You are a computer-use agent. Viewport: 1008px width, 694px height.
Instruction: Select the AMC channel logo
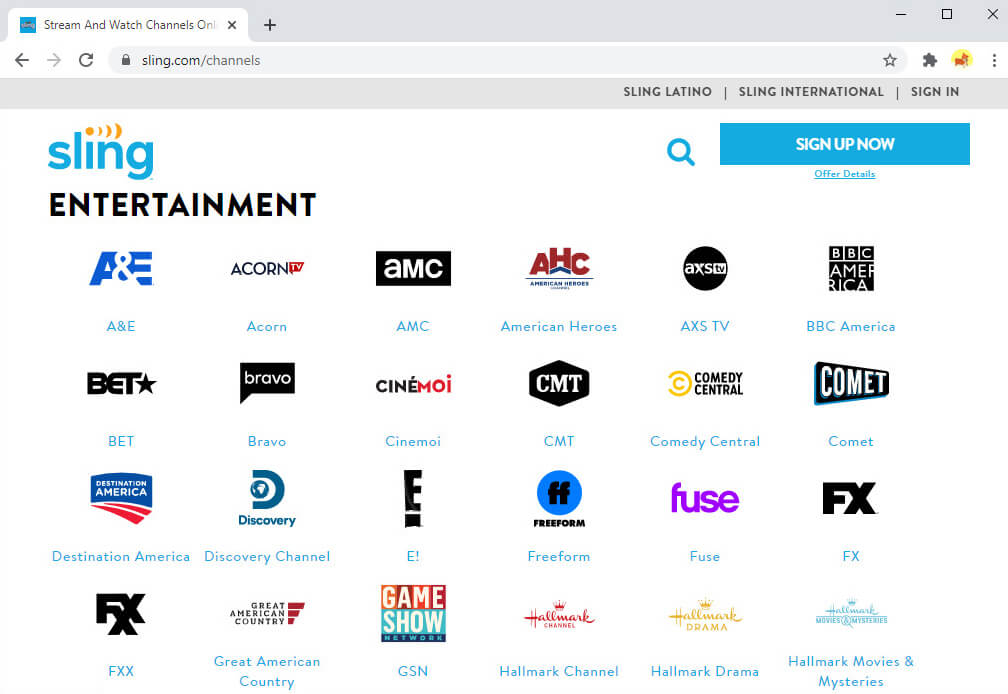(x=413, y=268)
